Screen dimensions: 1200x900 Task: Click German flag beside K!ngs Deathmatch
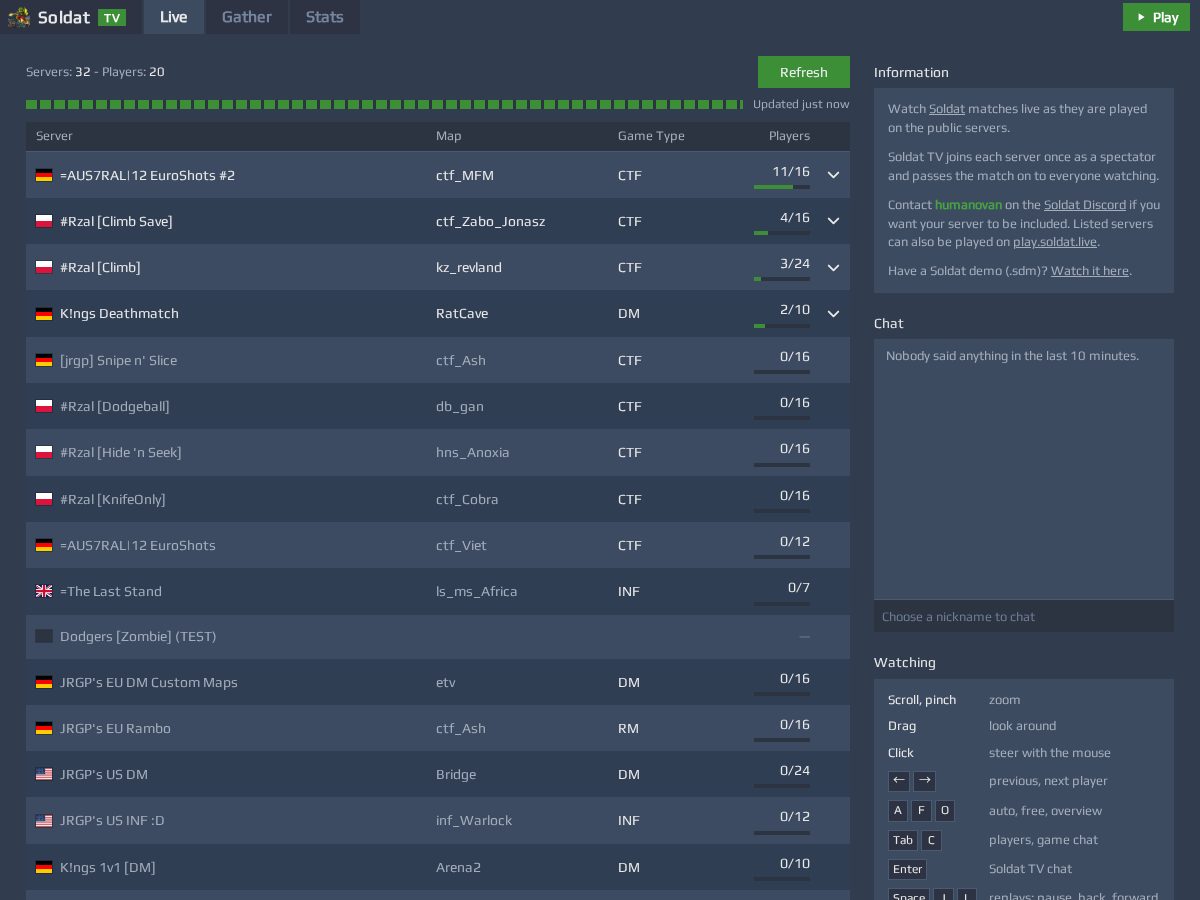[x=44, y=314]
